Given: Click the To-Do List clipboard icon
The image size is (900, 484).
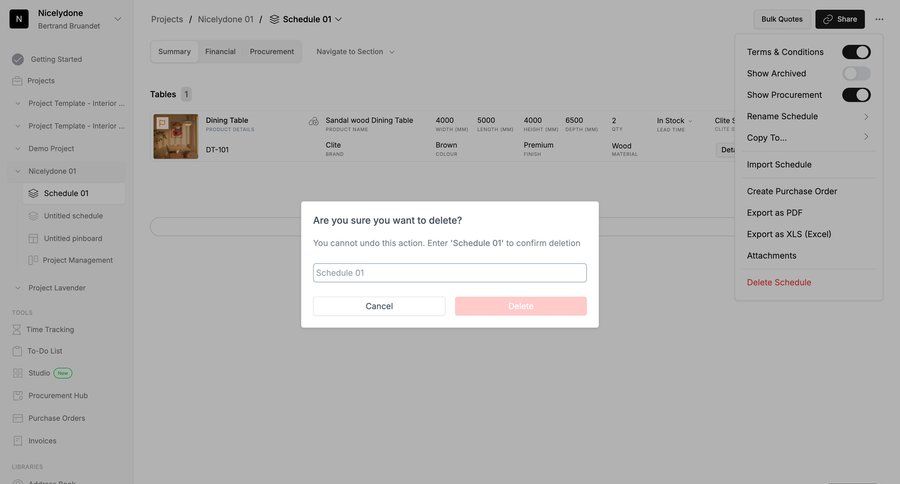Looking at the screenshot, I should pos(17,351).
